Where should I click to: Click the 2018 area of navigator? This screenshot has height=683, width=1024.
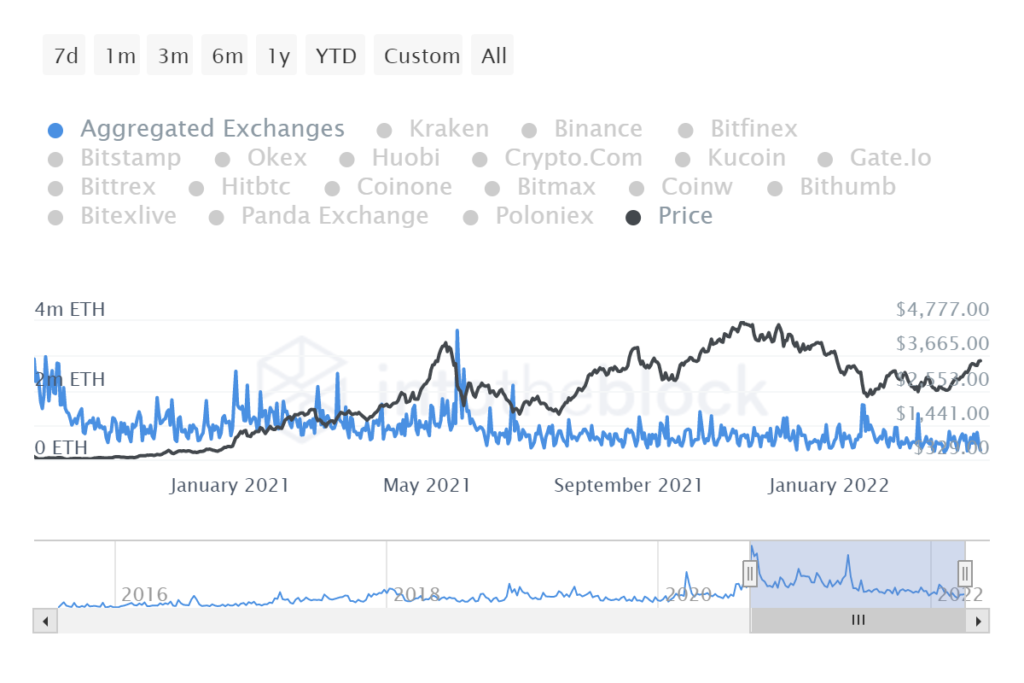click(417, 594)
